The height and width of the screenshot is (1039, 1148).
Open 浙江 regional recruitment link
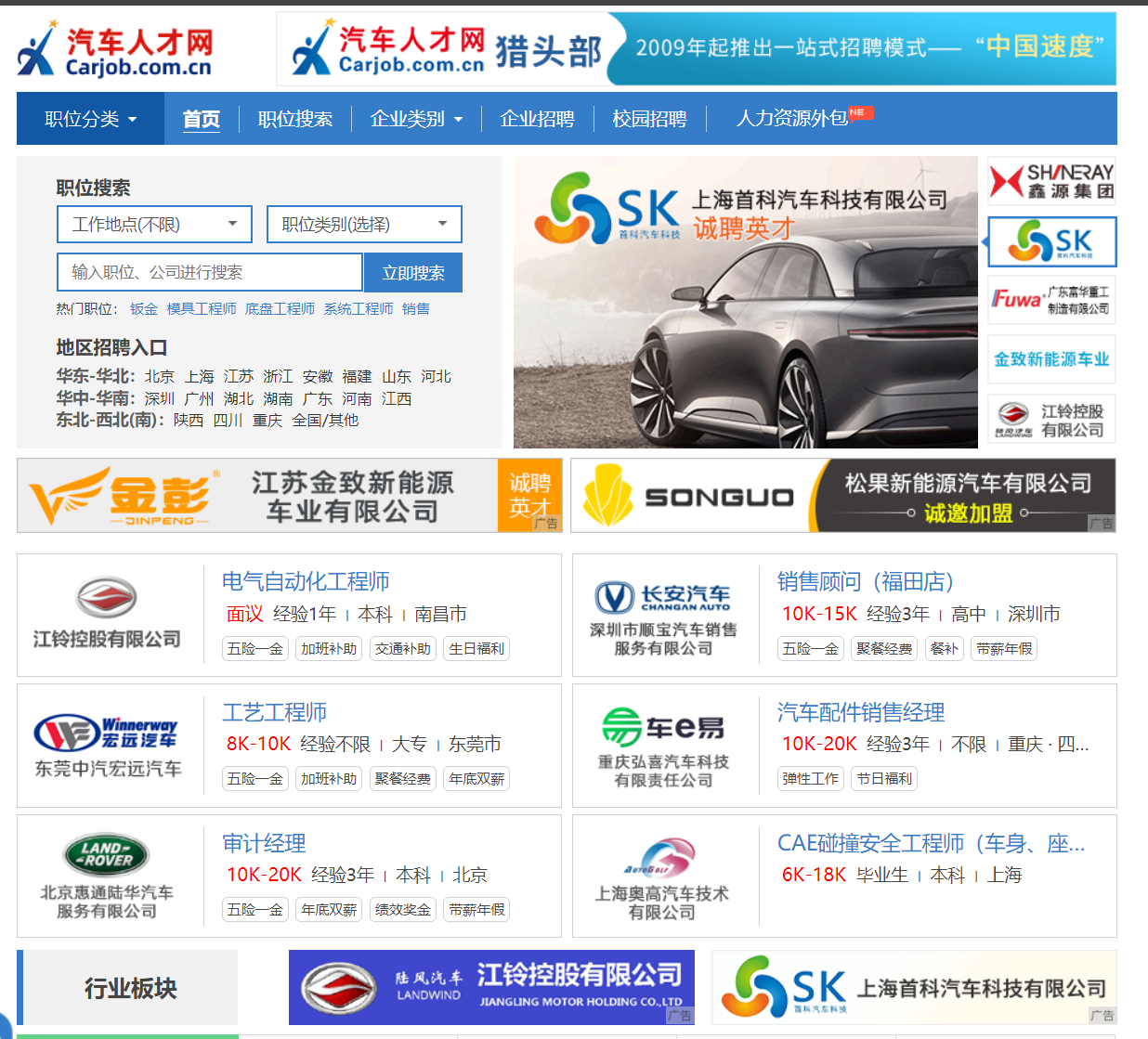[279, 376]
